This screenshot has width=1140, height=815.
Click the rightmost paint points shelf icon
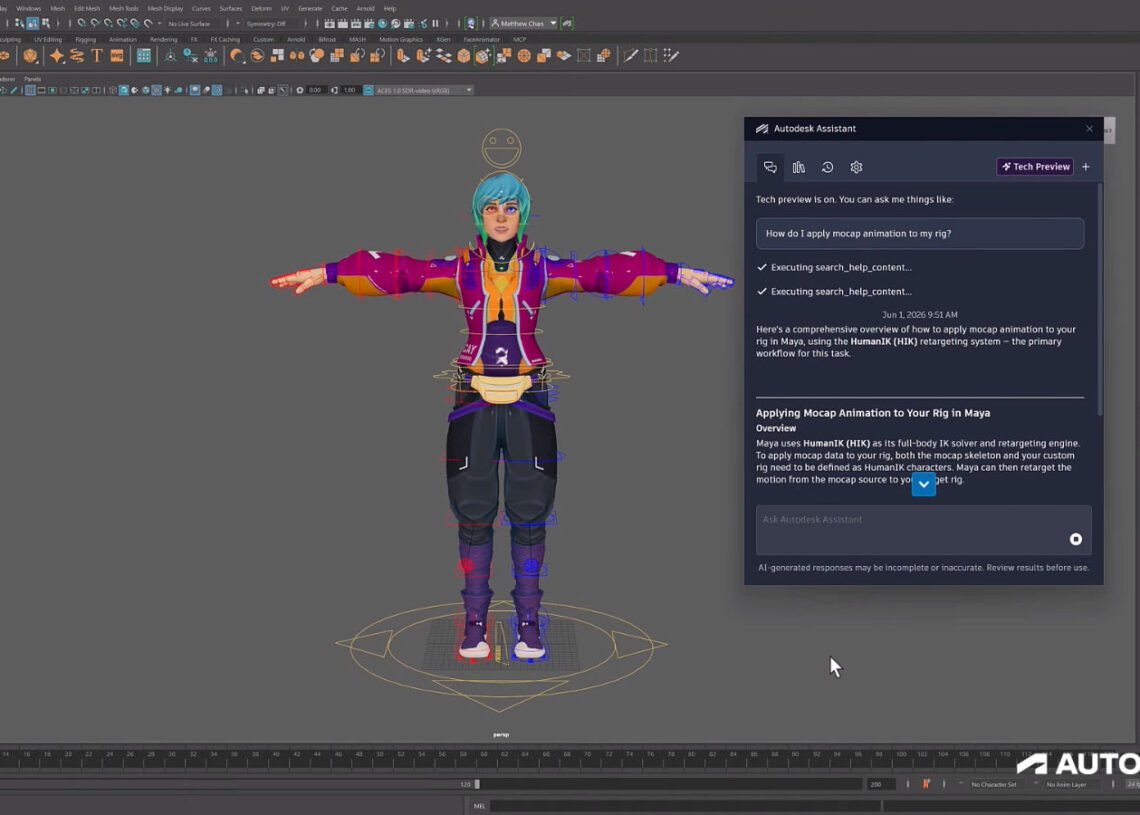click(x=671, y=56)
